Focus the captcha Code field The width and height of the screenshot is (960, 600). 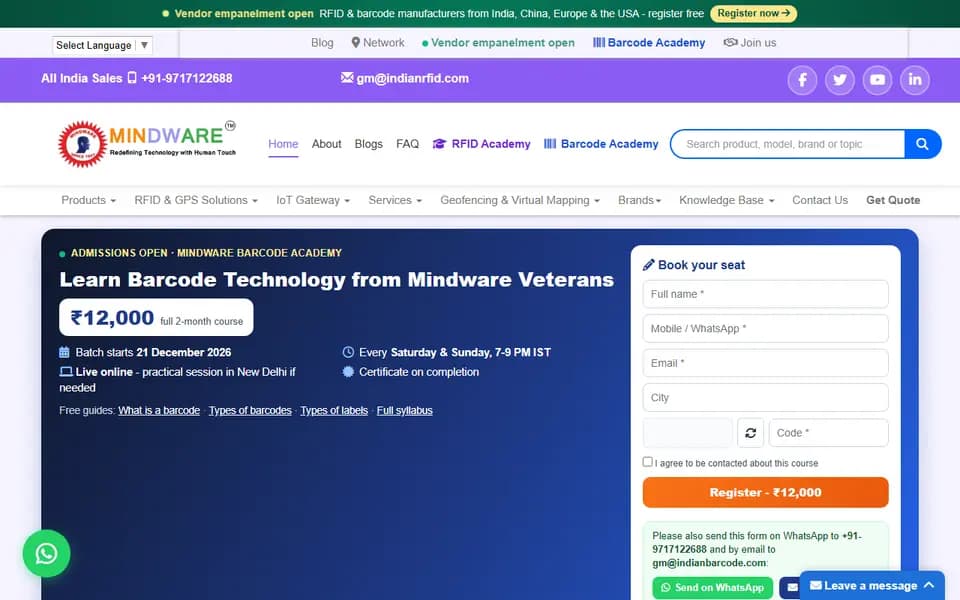(x=828, y=433)
